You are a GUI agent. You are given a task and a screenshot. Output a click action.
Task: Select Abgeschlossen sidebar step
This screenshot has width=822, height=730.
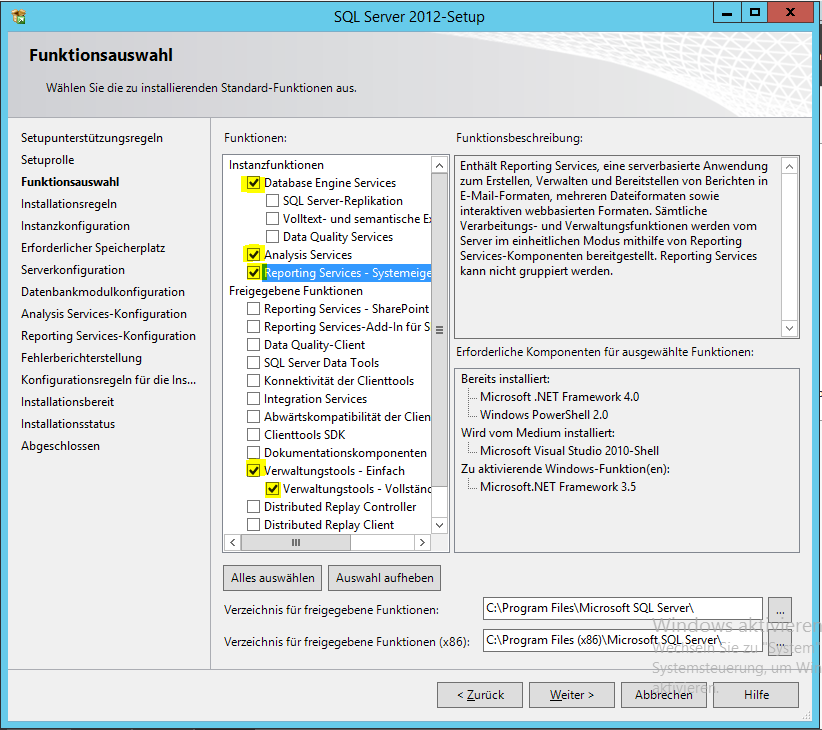coord(60,446)
